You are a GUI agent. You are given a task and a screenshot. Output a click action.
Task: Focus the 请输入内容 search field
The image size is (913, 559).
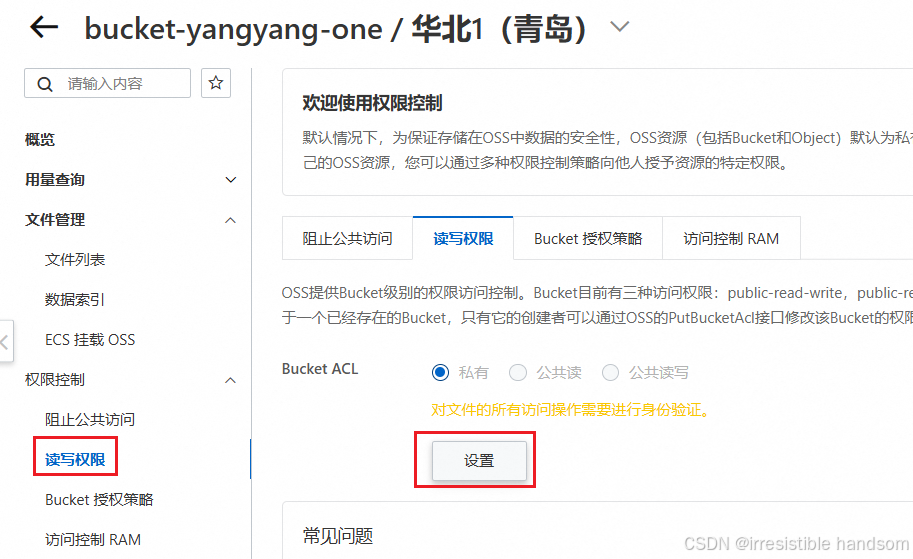coord(107,83)
